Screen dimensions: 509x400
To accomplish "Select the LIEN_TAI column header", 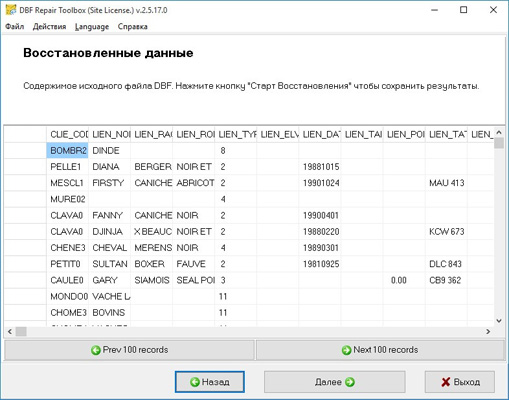I will coord(362,134).
